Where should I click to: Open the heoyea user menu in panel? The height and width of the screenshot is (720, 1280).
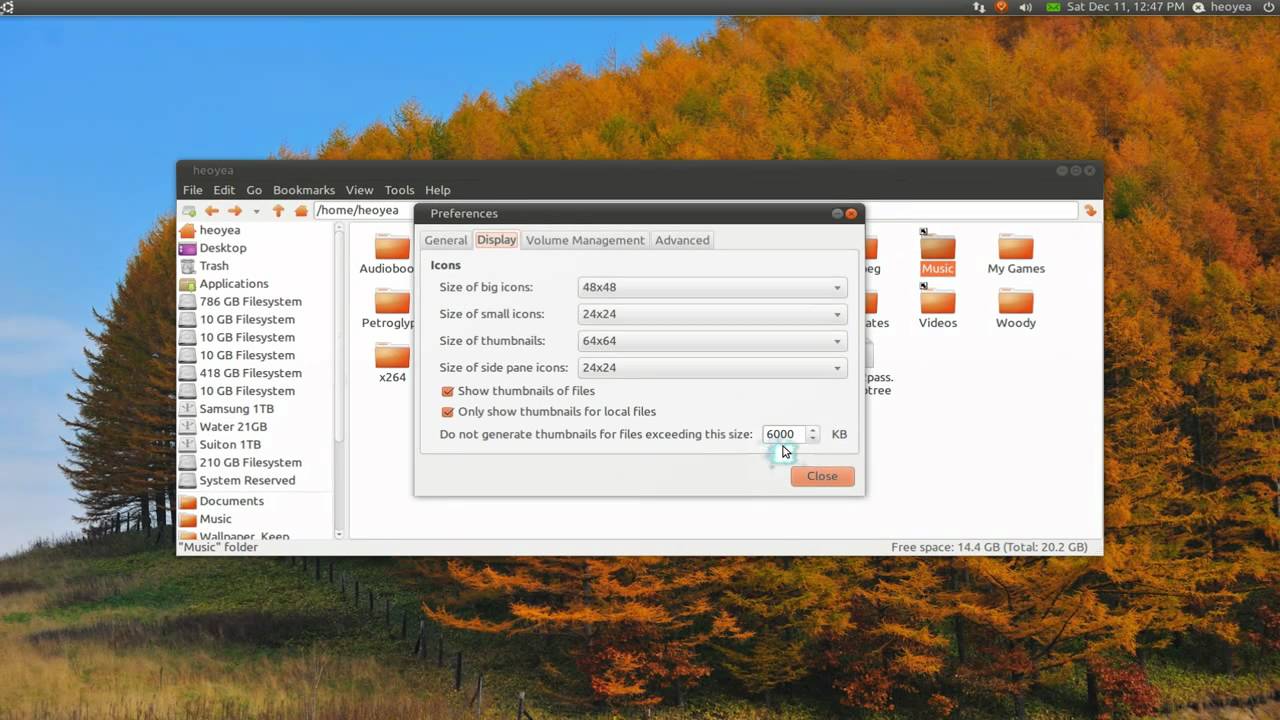(x=1222, y=7)
